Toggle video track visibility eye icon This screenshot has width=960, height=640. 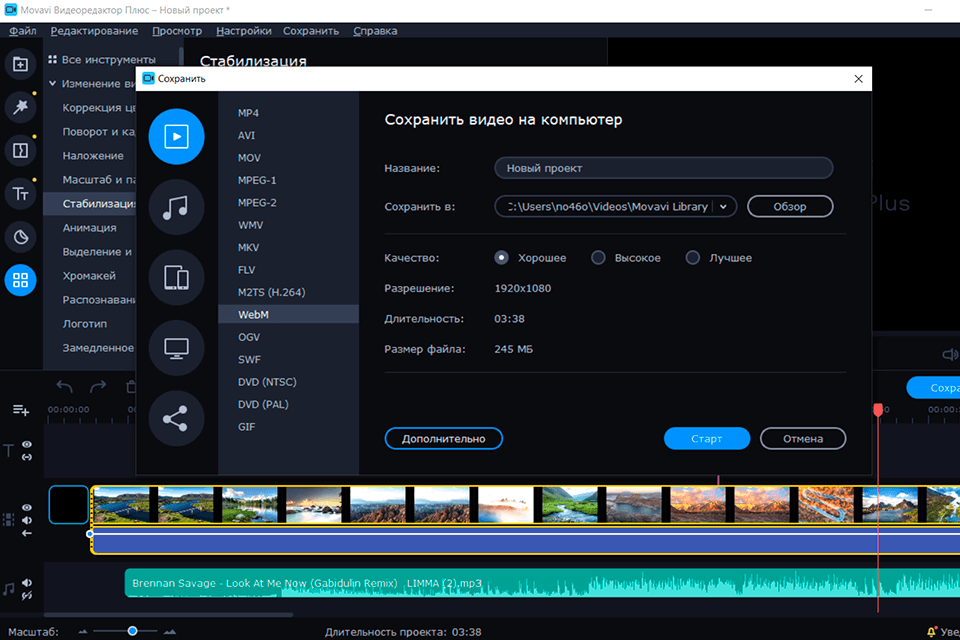coord(27,507)
